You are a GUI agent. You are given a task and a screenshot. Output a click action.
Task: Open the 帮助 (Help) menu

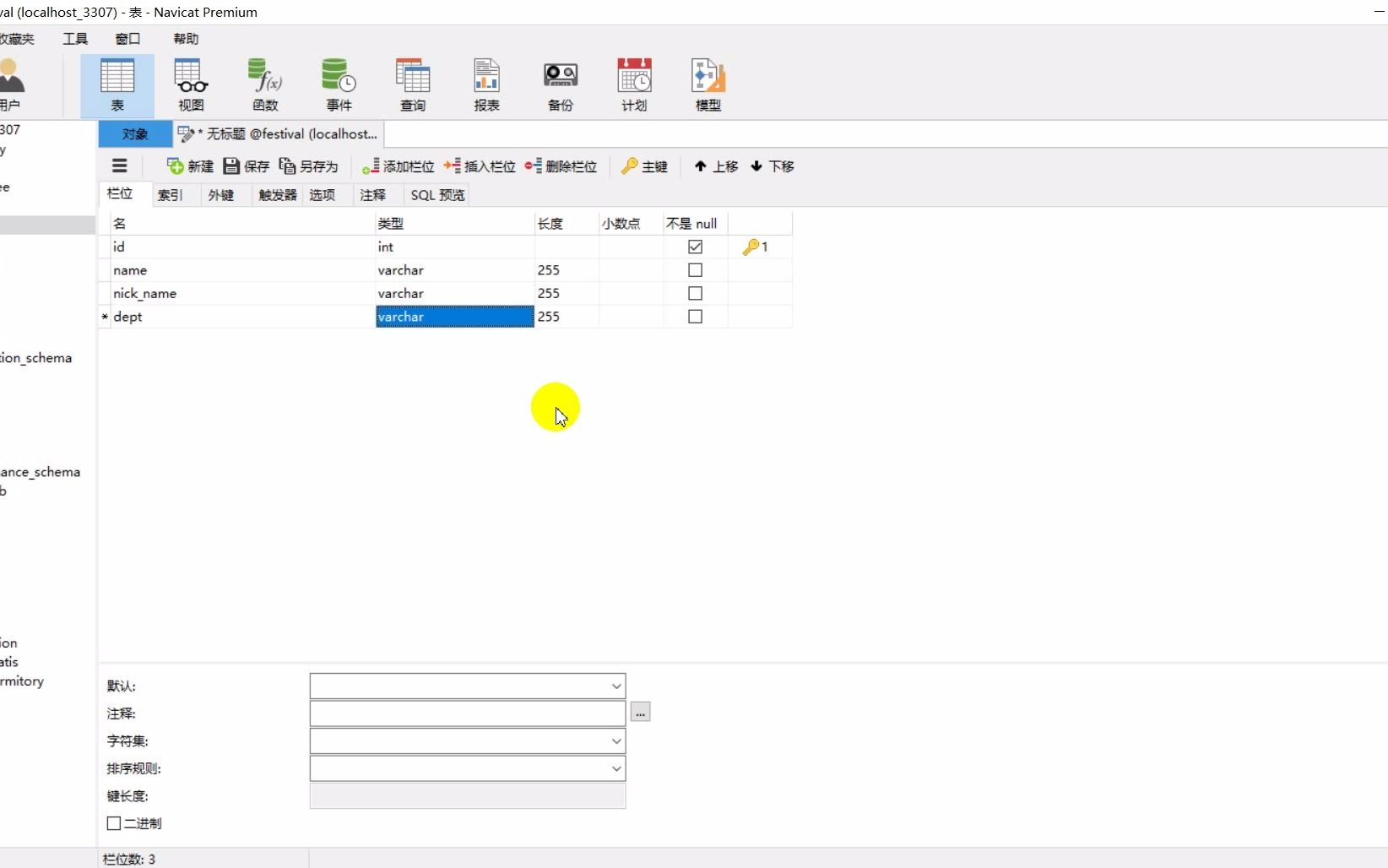186,39
